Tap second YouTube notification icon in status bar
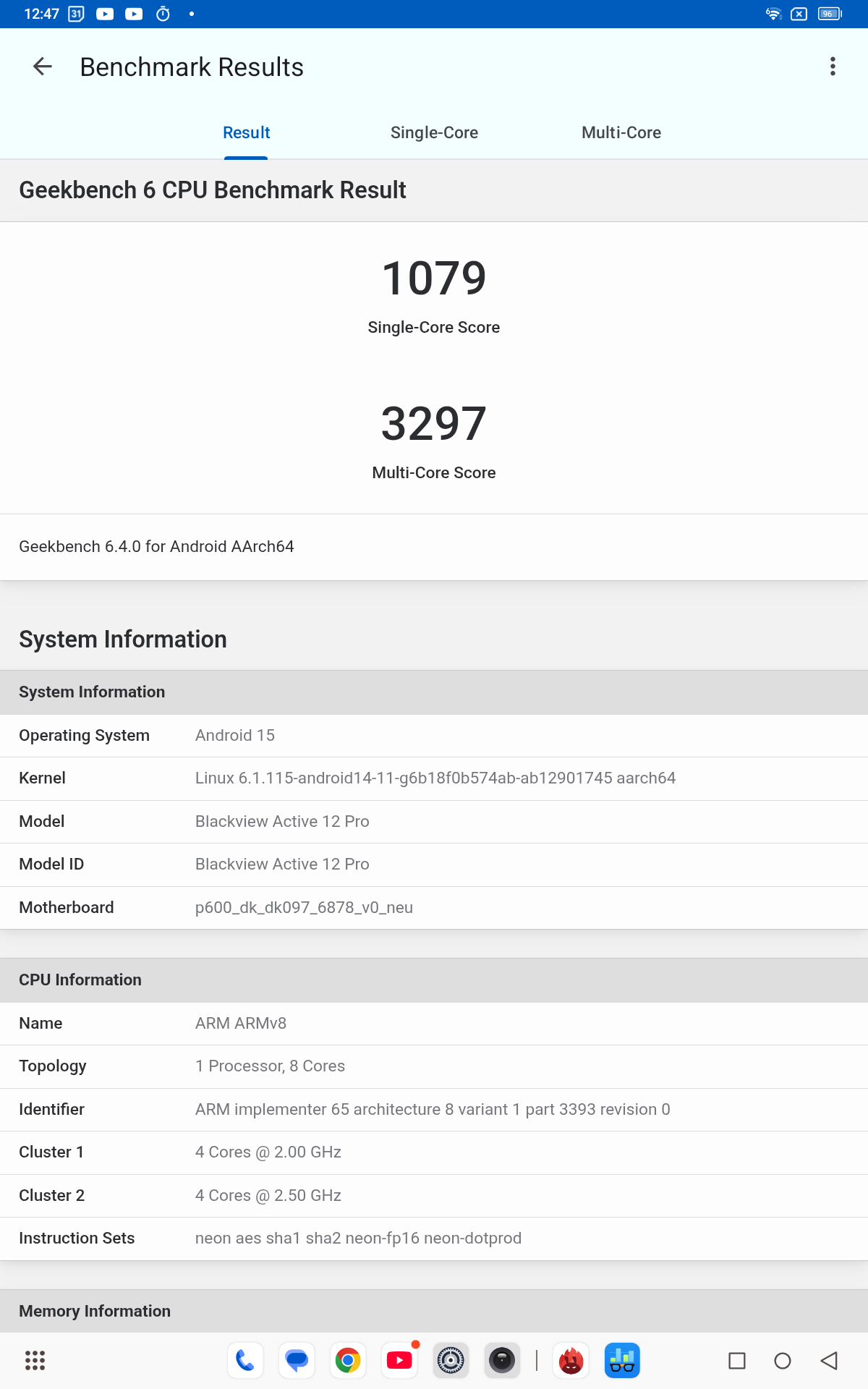 [134, 14]
